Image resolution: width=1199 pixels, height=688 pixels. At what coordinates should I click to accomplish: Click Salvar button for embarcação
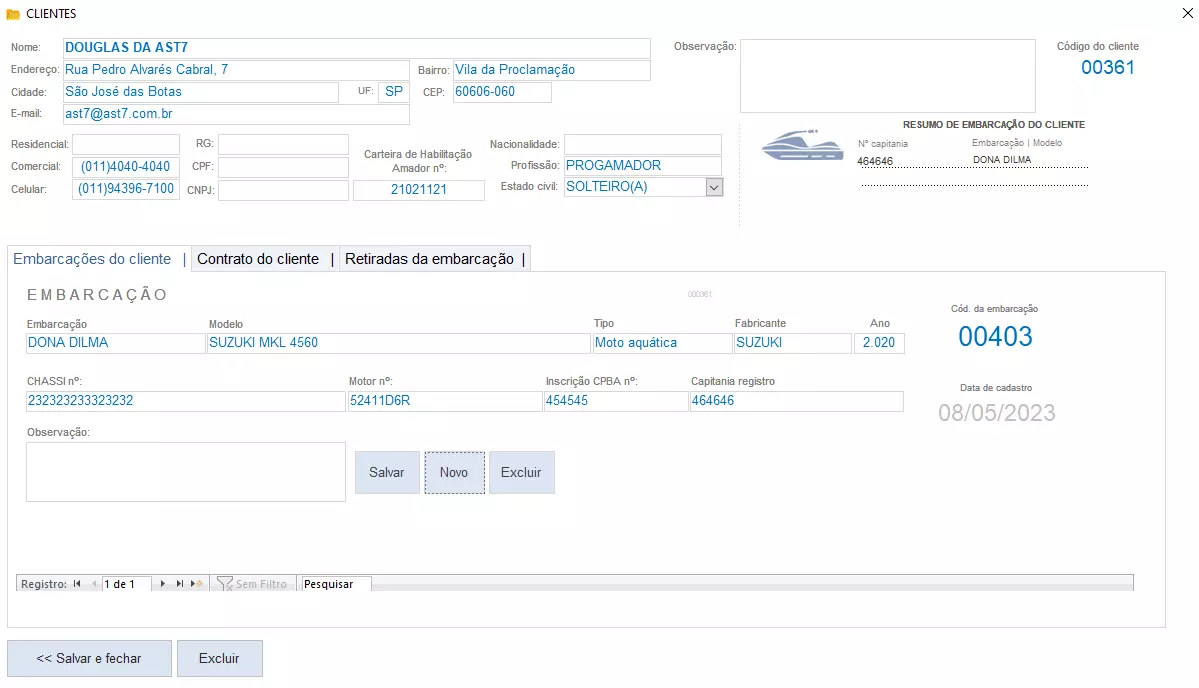(x=387, y=472)
